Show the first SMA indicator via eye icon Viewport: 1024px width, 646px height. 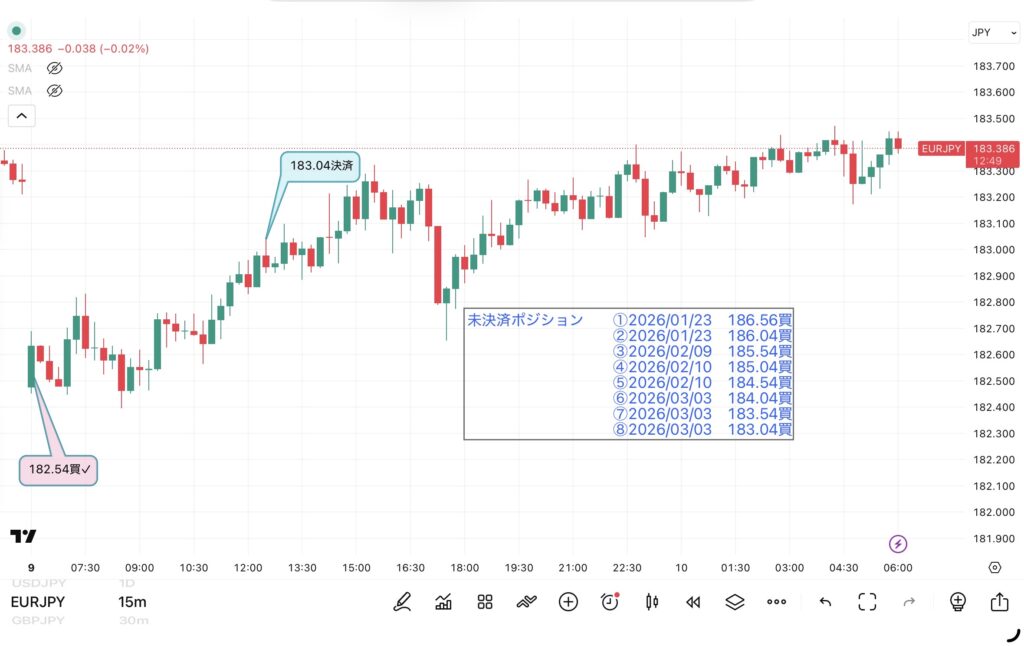(x=55, y=68)
